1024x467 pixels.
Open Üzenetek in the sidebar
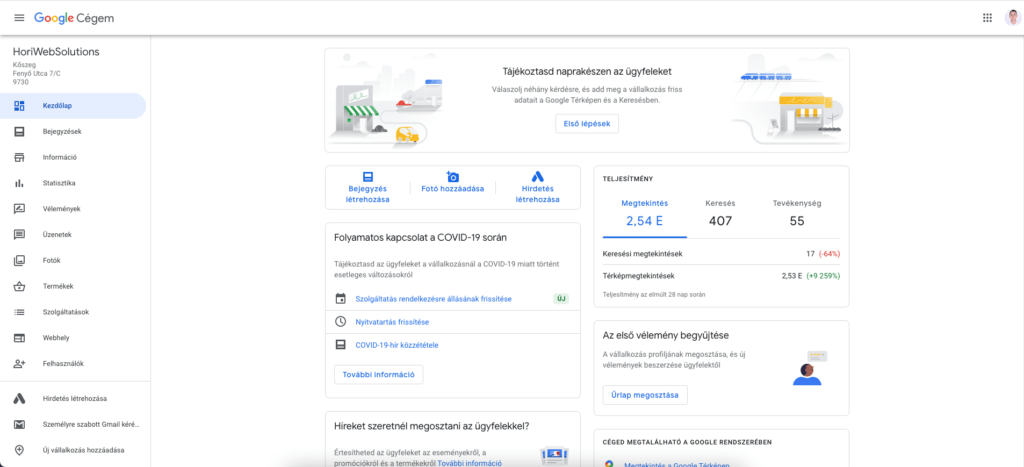coord(73,234)
